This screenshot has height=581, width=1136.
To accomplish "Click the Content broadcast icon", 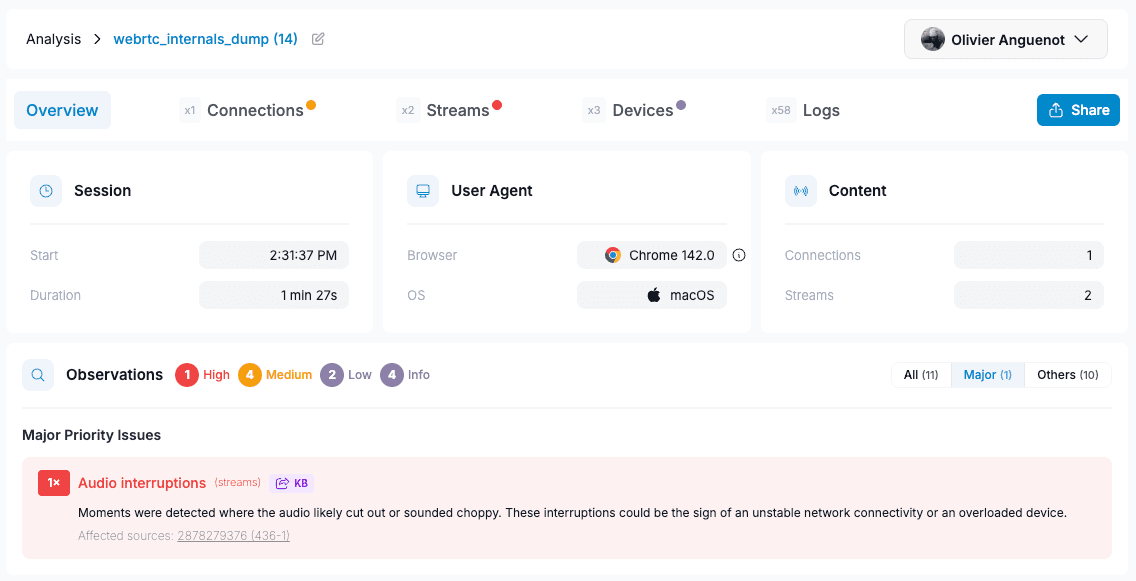I will (801, 191).
